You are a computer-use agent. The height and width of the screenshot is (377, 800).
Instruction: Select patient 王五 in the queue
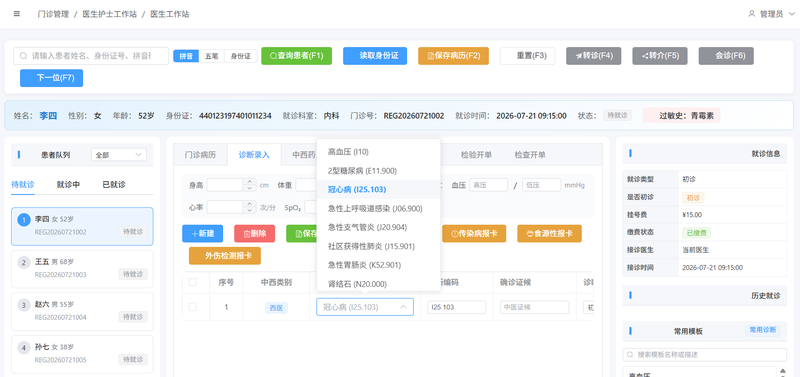[82, 269]
